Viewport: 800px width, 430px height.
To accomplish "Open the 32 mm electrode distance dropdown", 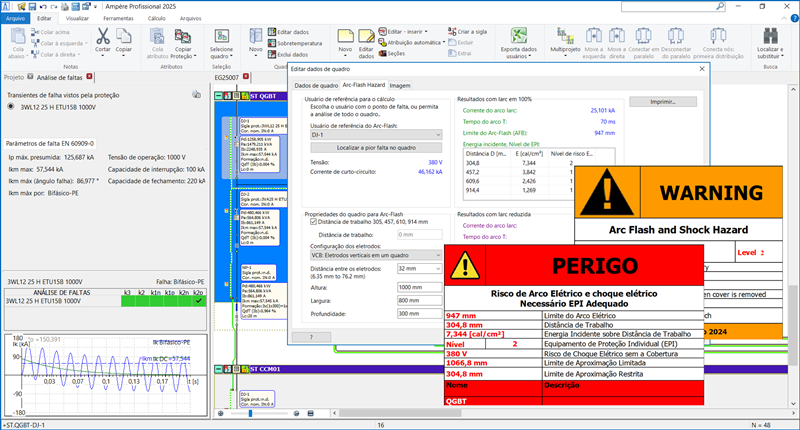I will pyautogui.click(x=438, y=268).
